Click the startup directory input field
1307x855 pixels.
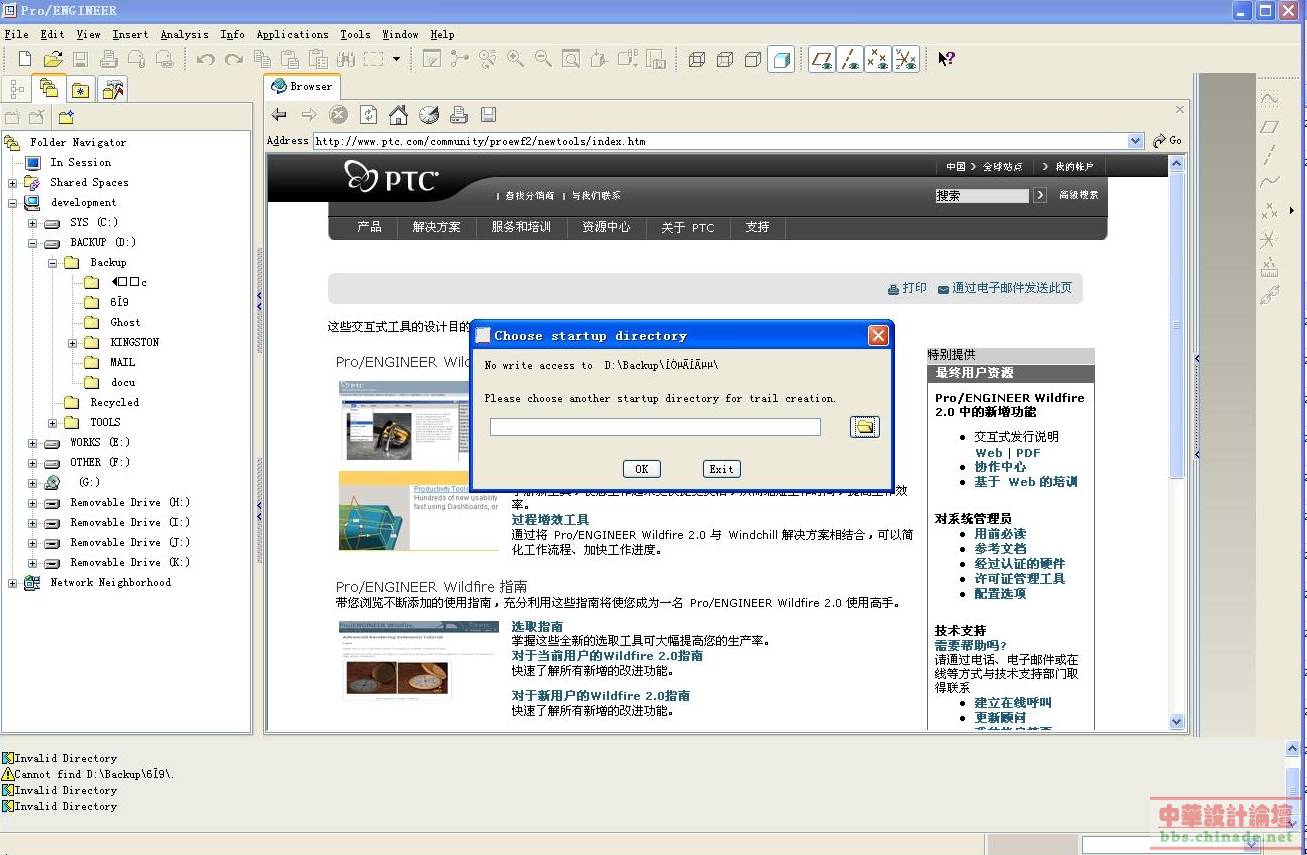[655, 427]
